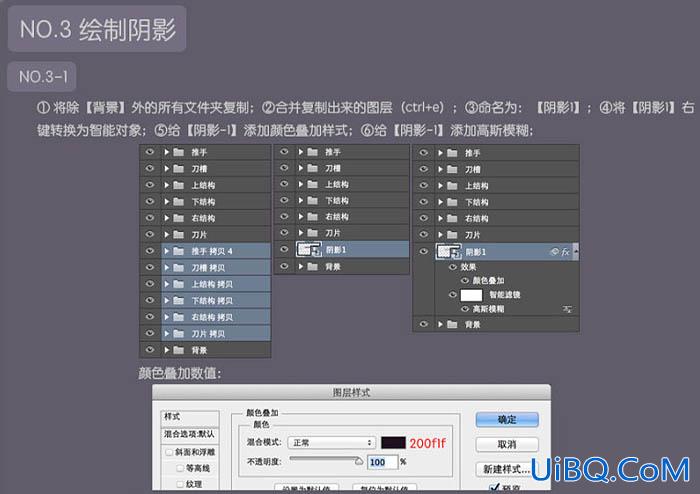Select 等高线 style entry label
Screen dimensions: 700x494
198,468
